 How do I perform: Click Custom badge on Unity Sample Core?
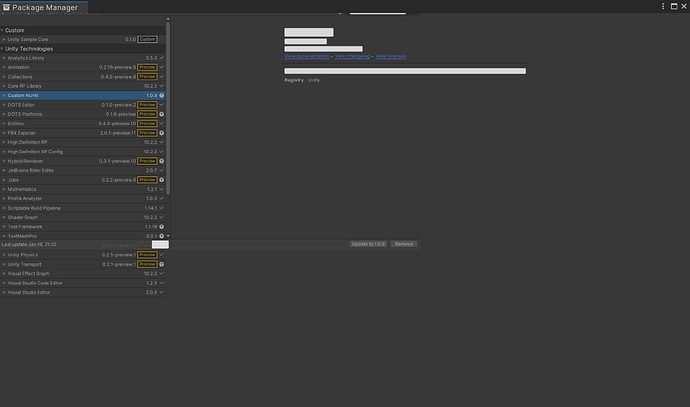[x=147, y=39]
